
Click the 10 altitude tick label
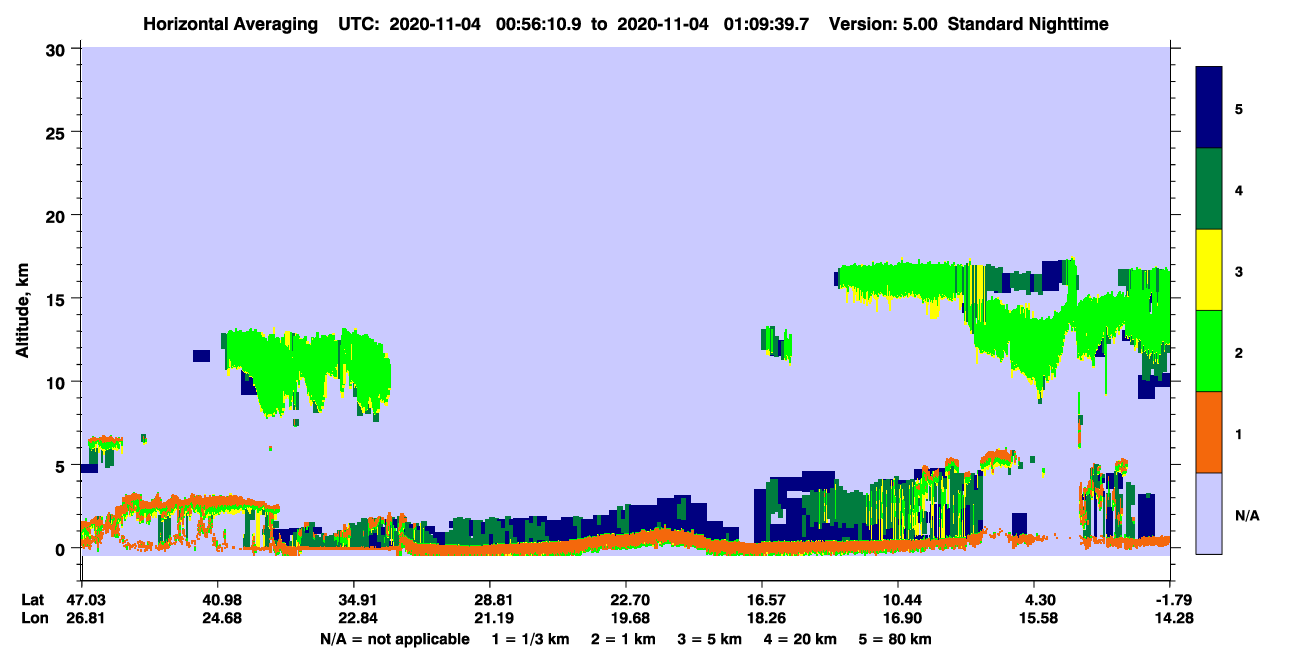coord(58,382)
